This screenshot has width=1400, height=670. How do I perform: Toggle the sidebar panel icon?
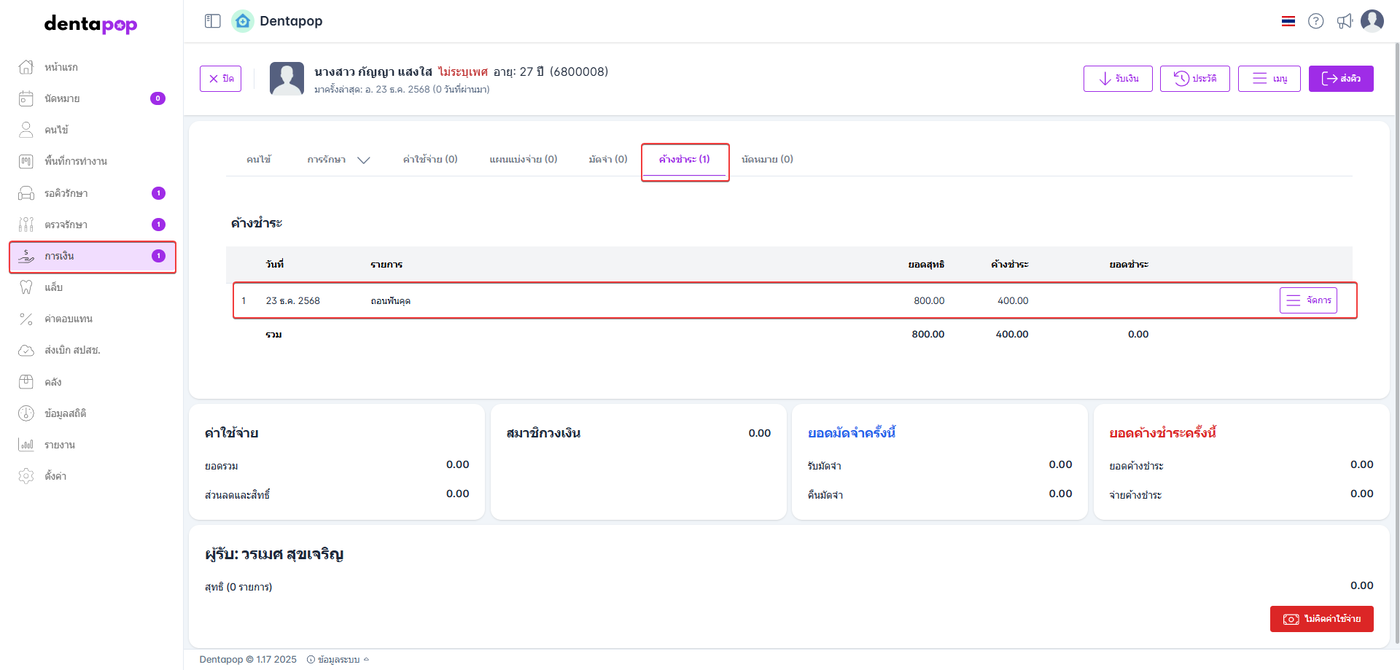212,21
